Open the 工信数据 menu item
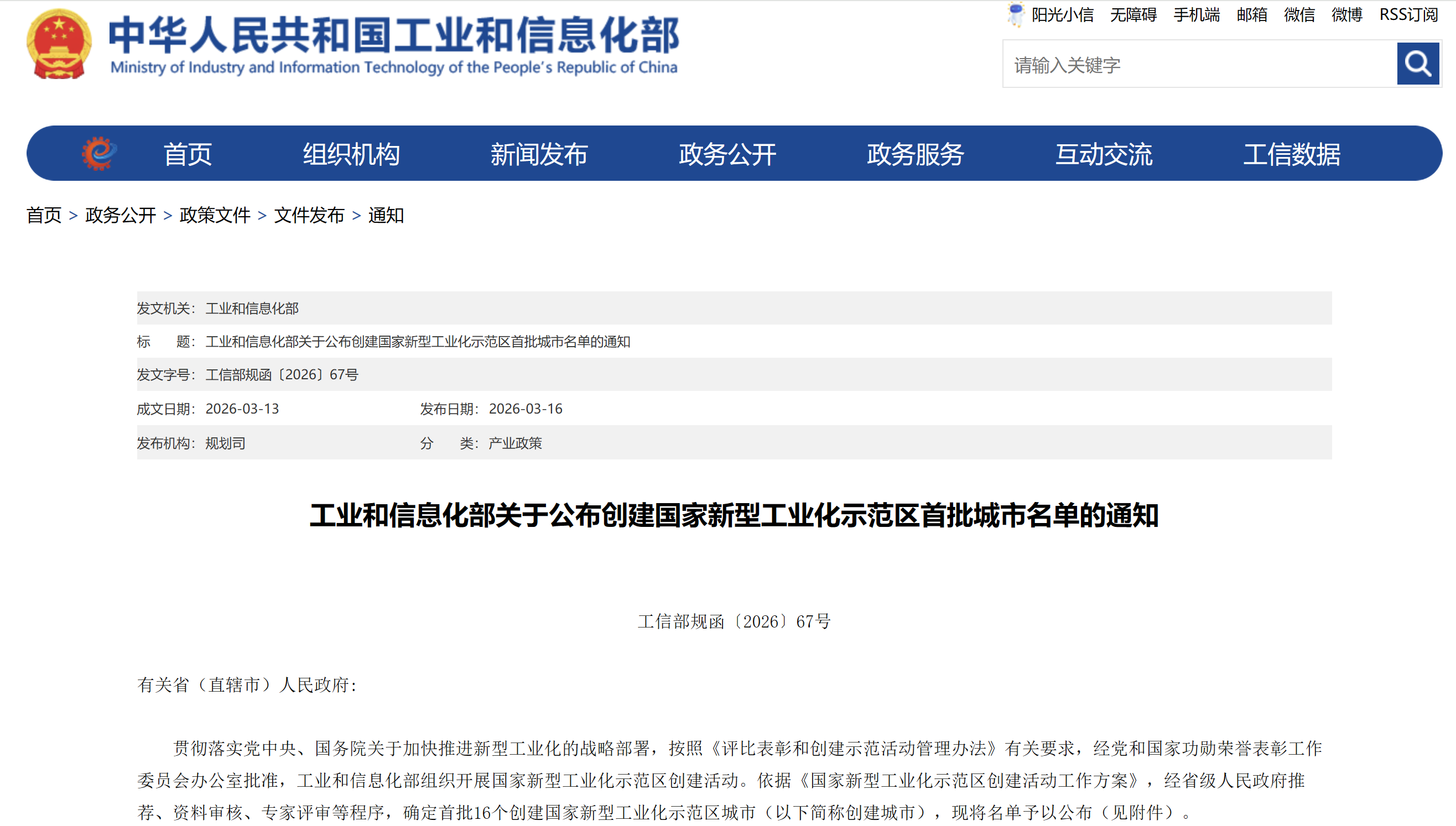Viewport: 1456px width, 826px height. tap(1291, 154)
